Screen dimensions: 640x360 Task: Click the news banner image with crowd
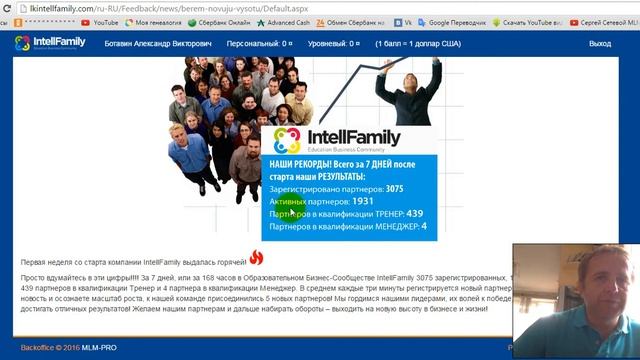pos(316,149)
